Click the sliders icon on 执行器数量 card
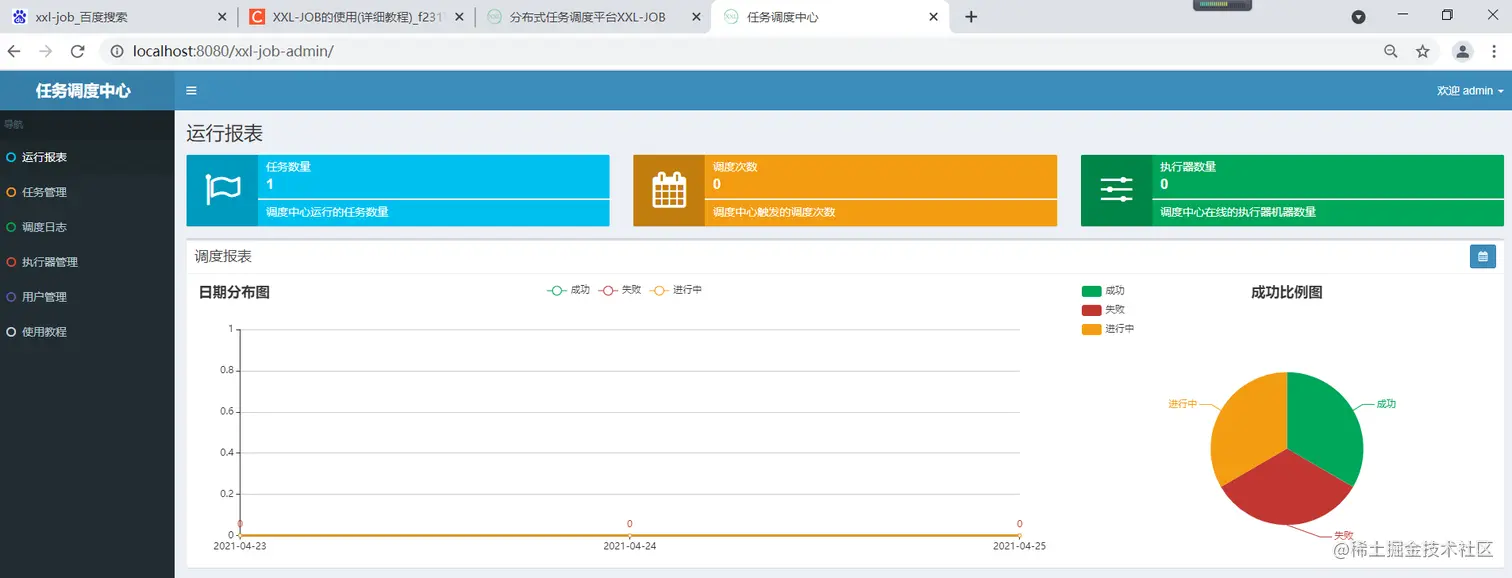Viewport: 1512px width, 578px height. click(x=1116, y=190)
